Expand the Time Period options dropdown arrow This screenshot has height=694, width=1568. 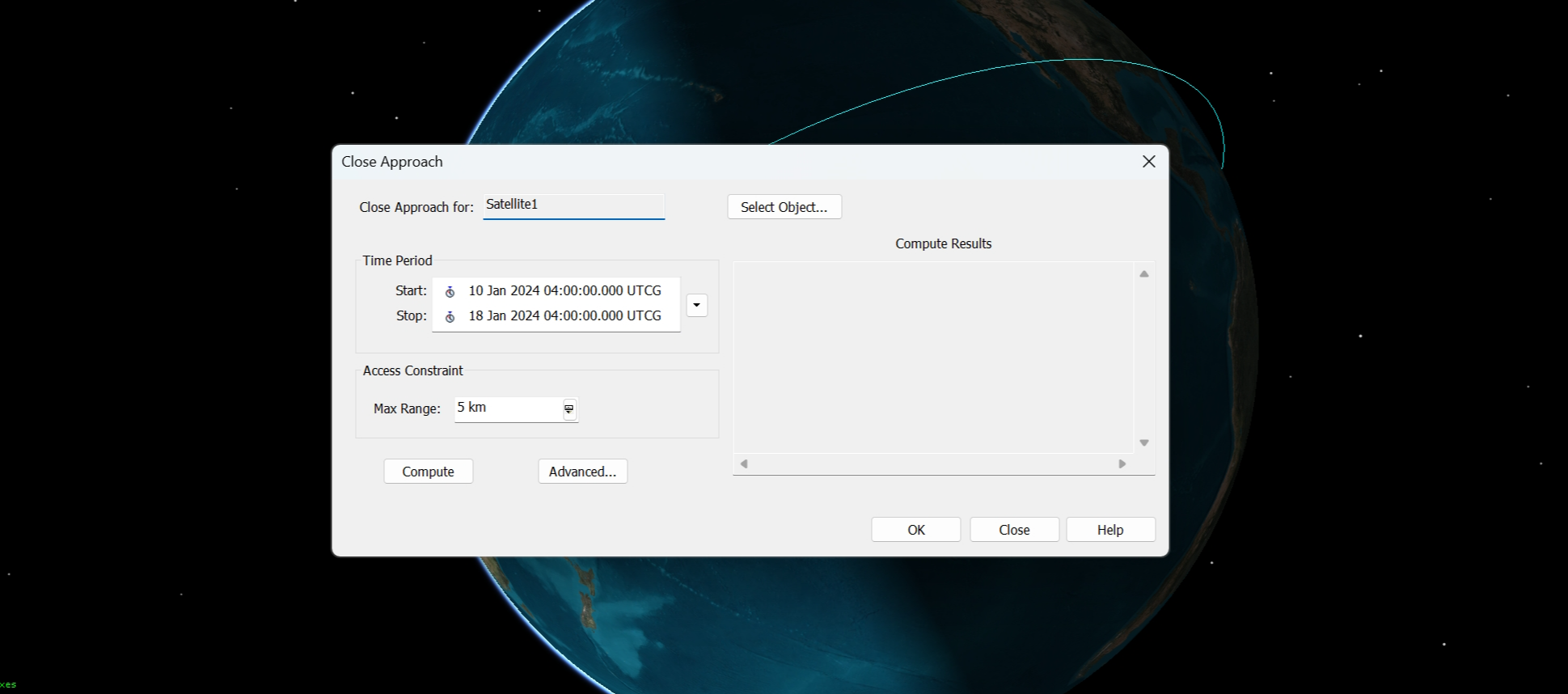(696, 305)
